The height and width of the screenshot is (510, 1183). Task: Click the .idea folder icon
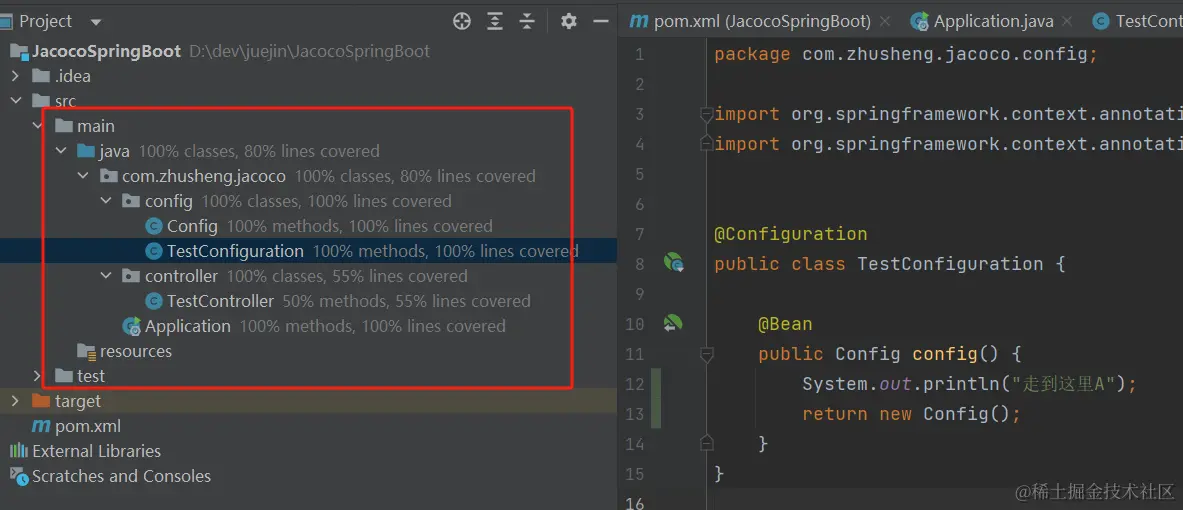pos(41,76)
